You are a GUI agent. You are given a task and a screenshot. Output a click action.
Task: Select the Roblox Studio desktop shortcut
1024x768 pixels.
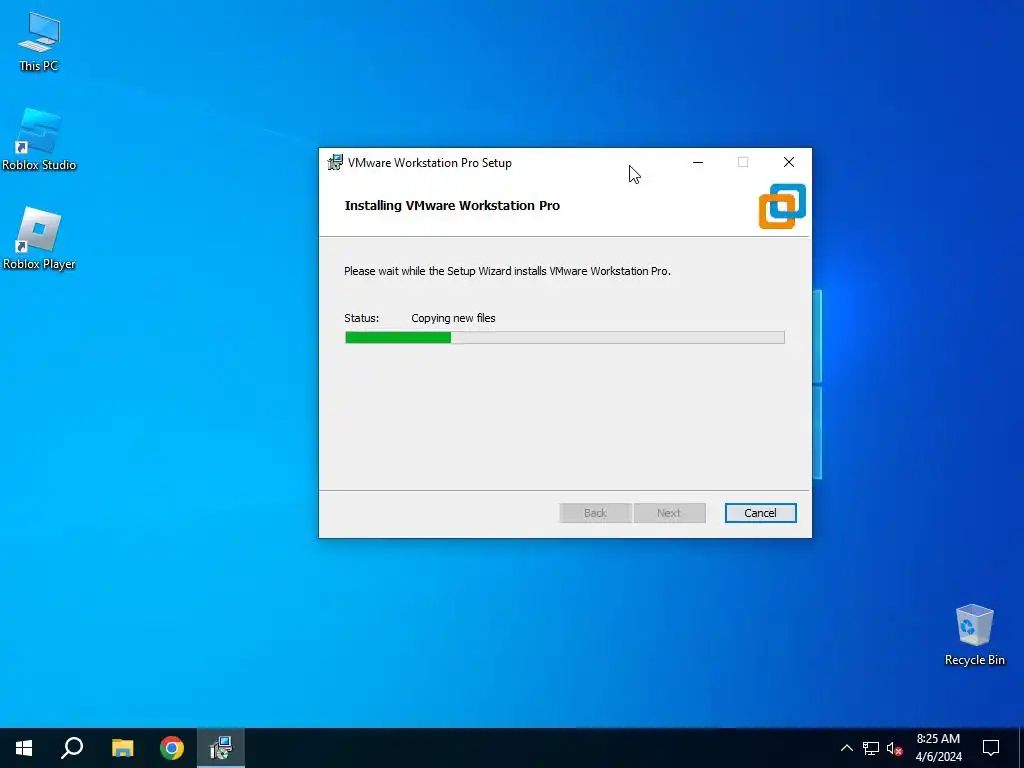[x=39, y=140]
